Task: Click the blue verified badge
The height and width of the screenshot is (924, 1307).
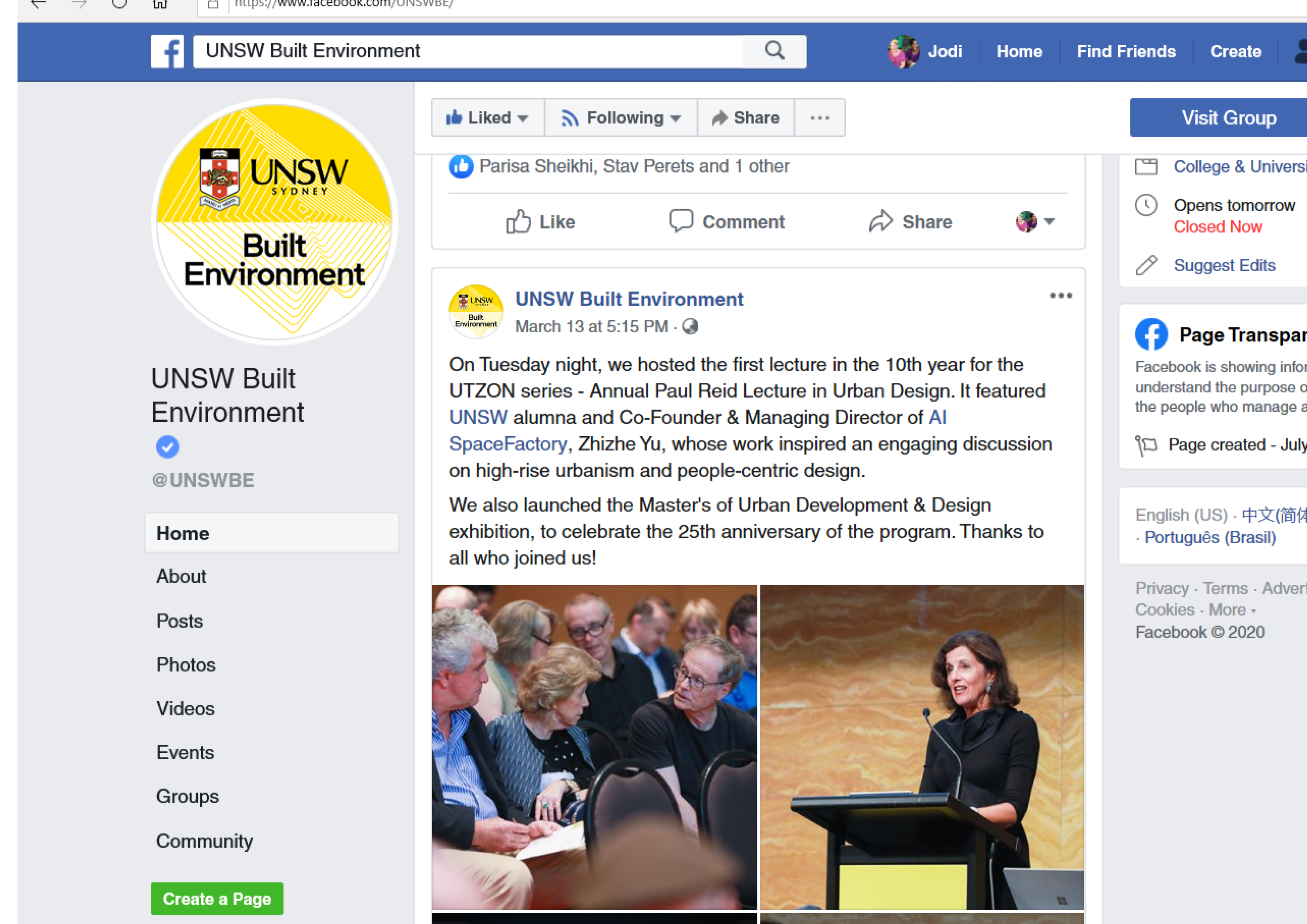Action: click(167, 447)
